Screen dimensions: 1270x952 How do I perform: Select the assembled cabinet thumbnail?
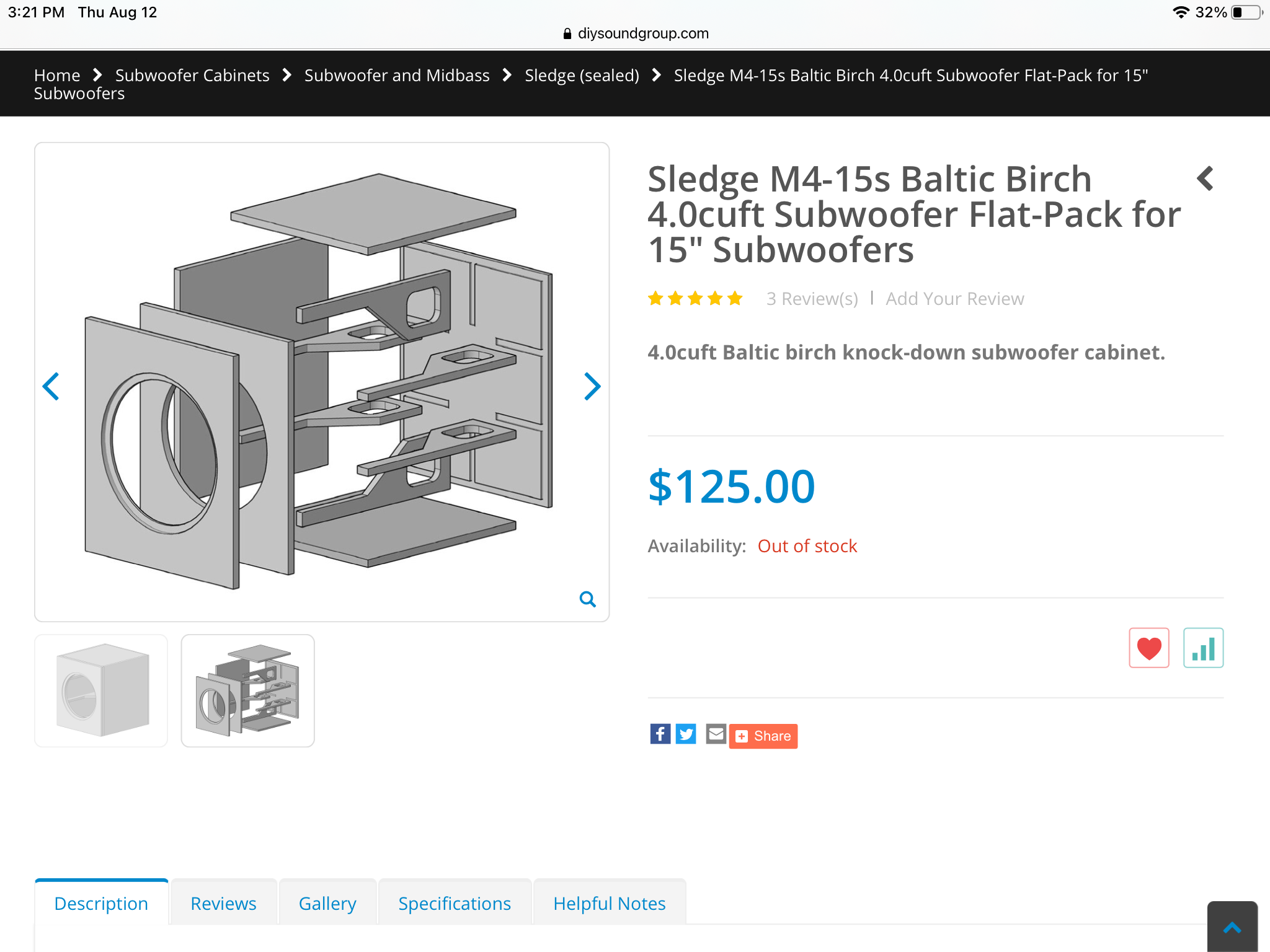[101, 690]
